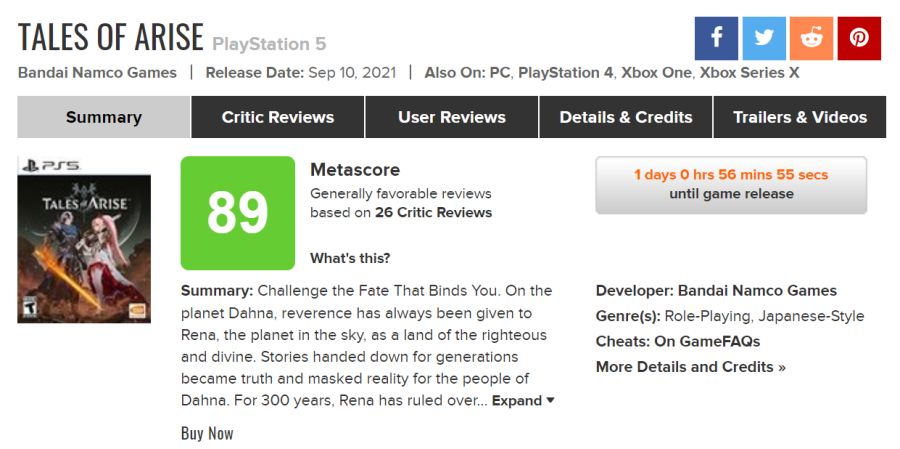
Task: Open cheats On GameFAQs link
Action: [707, 342]
